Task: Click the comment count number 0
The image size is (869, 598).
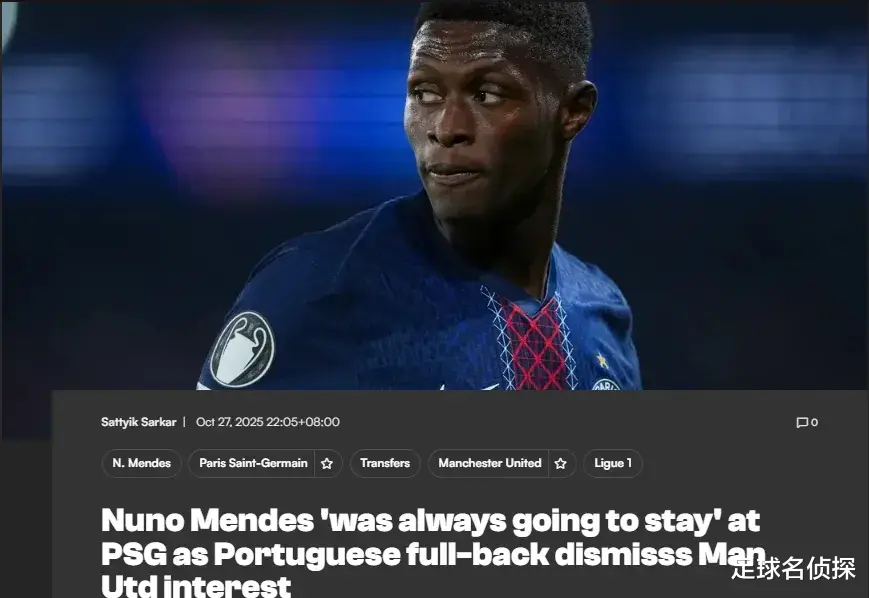Action: click(814, 423)
